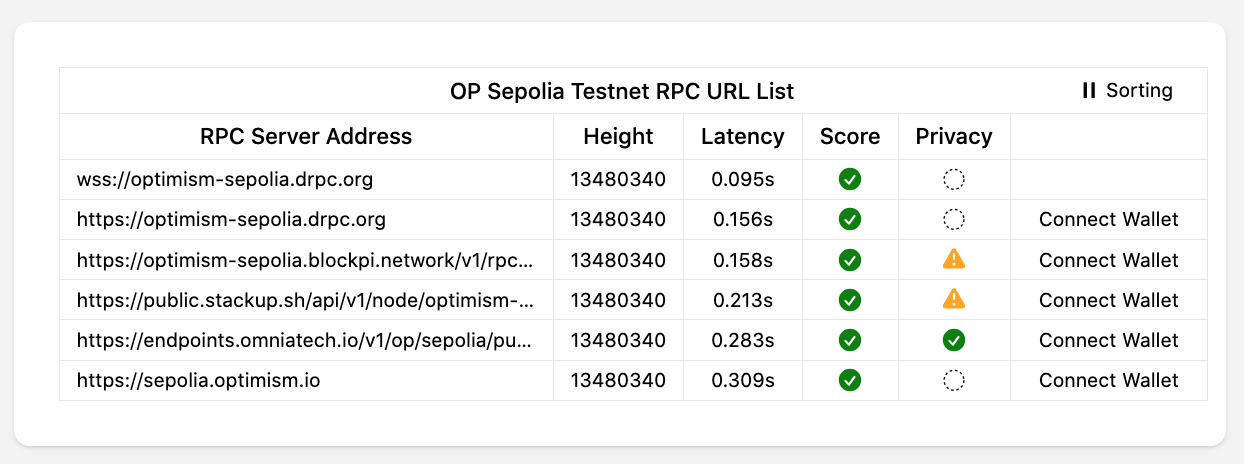The width and height of the screenshot is (1244, 464).
Task: Click green Score checkmark for stackup.sh row
Action: coord(850,300)
